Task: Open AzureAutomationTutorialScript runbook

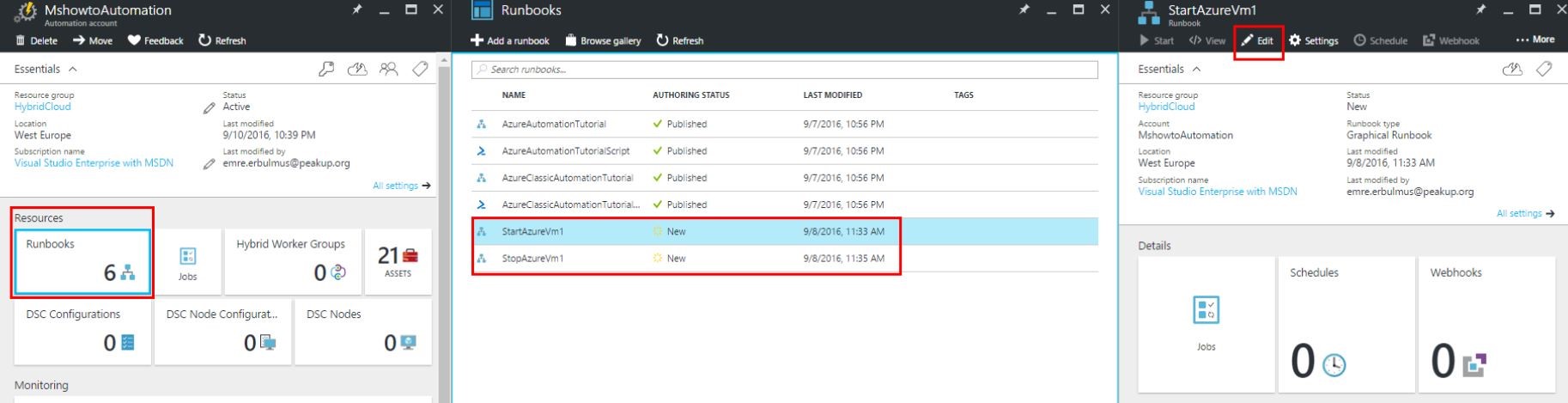Action: [x=785, y=151]
